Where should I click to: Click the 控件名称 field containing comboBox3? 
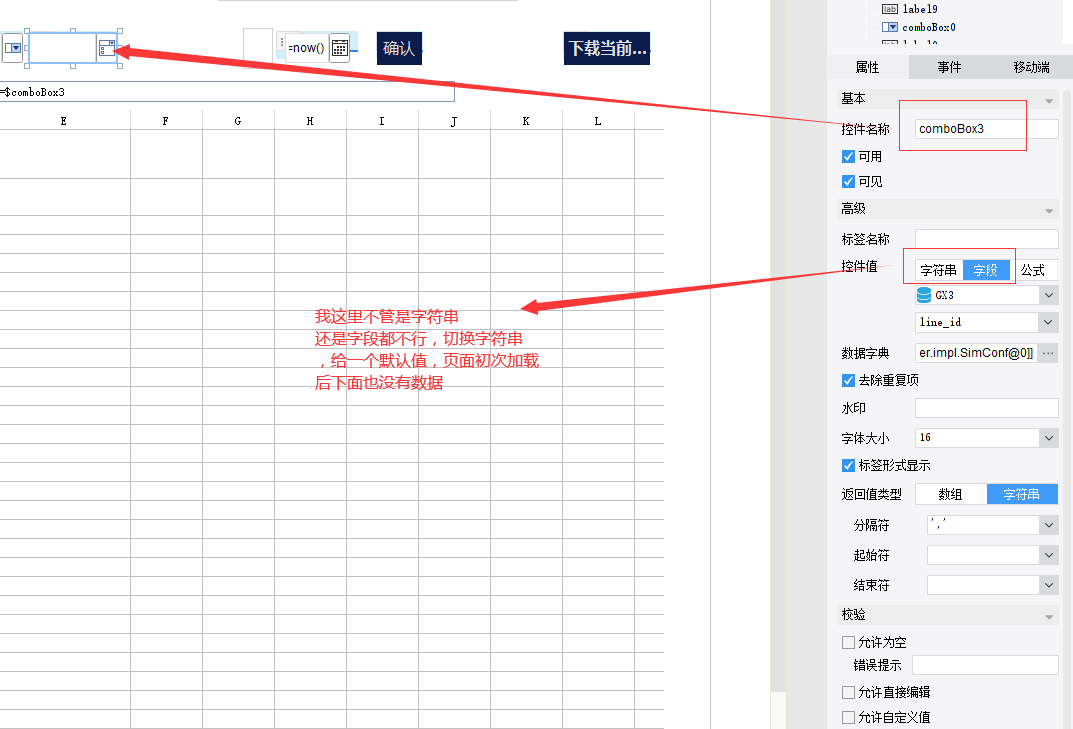pyautogui.click(x=987, y=129)
